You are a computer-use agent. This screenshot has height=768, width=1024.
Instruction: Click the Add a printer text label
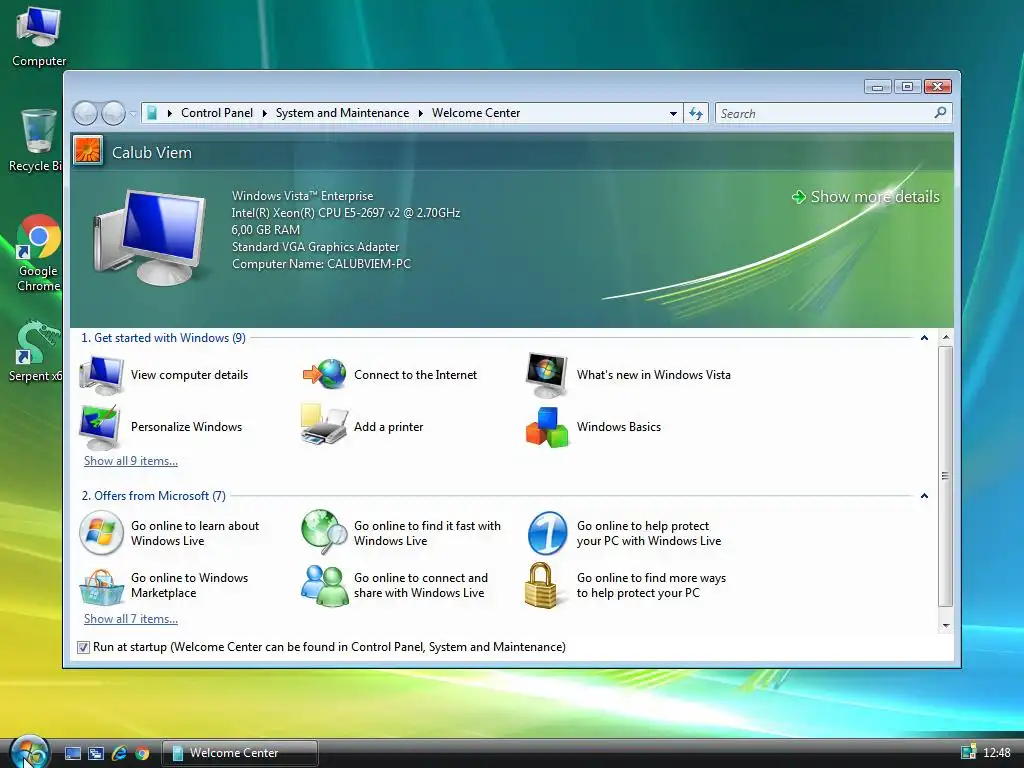(x=389, y=426)
